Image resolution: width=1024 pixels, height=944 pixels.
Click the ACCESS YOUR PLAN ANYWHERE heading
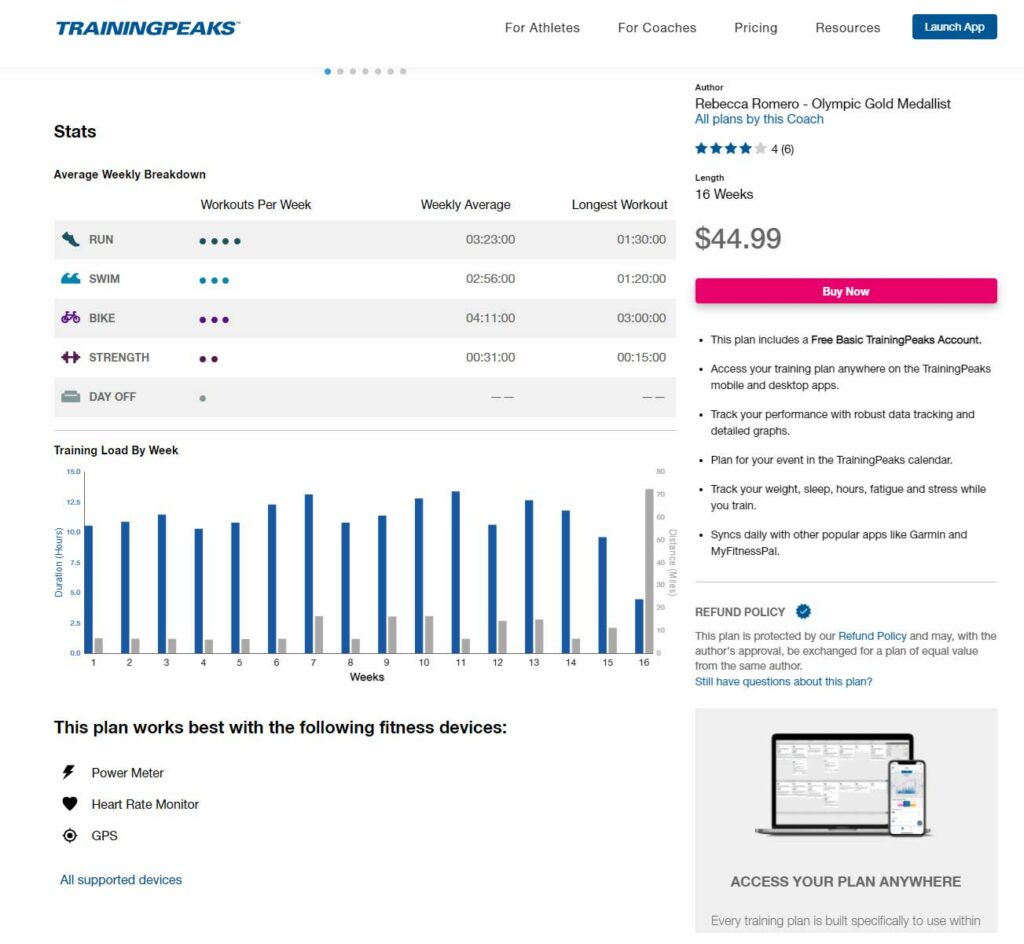pyautogui.click(x=846, y=881)
